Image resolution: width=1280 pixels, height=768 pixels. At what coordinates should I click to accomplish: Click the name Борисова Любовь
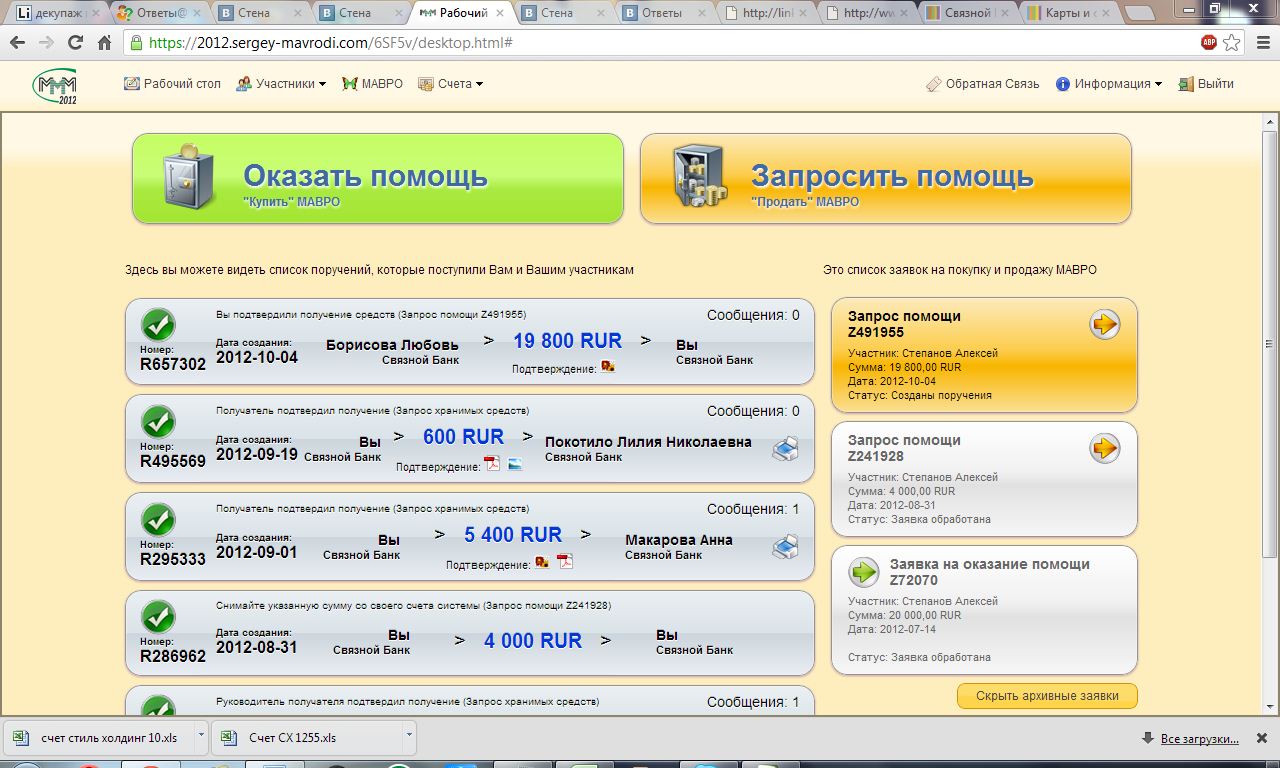coord(392,344)
